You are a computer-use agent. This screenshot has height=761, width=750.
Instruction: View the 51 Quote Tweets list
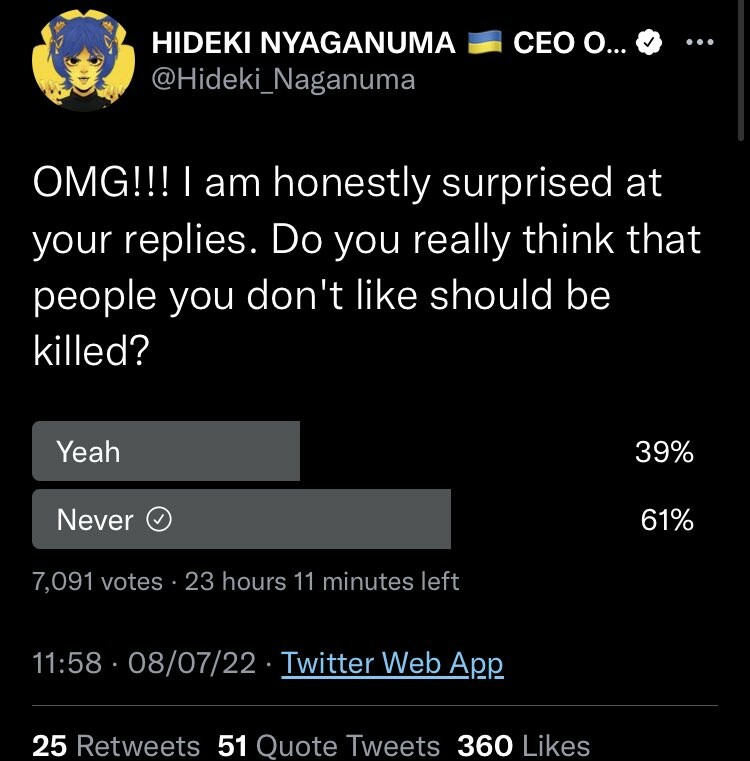(x=329, y=746)
